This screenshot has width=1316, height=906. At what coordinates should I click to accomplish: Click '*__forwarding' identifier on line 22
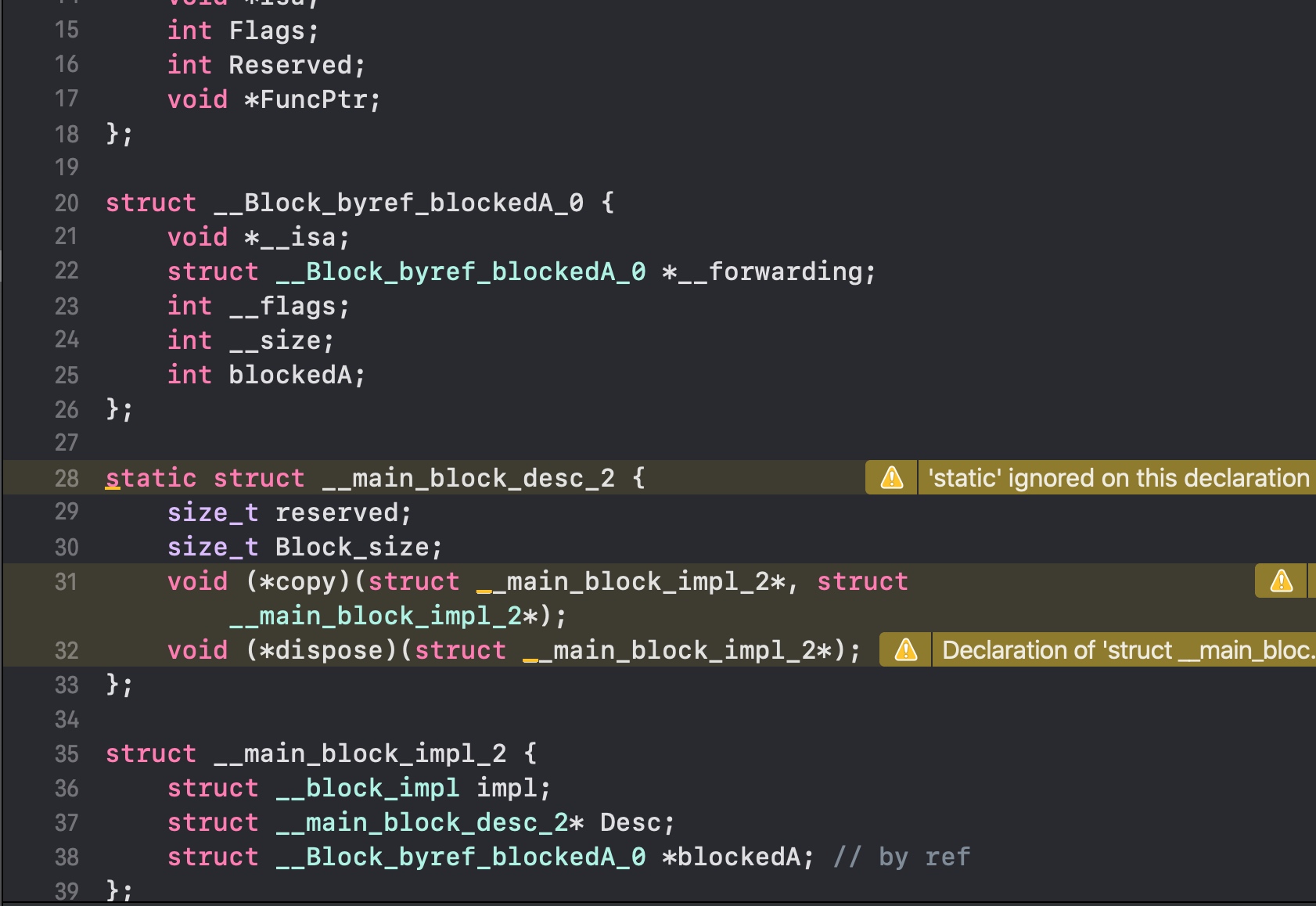coord(763,271)
